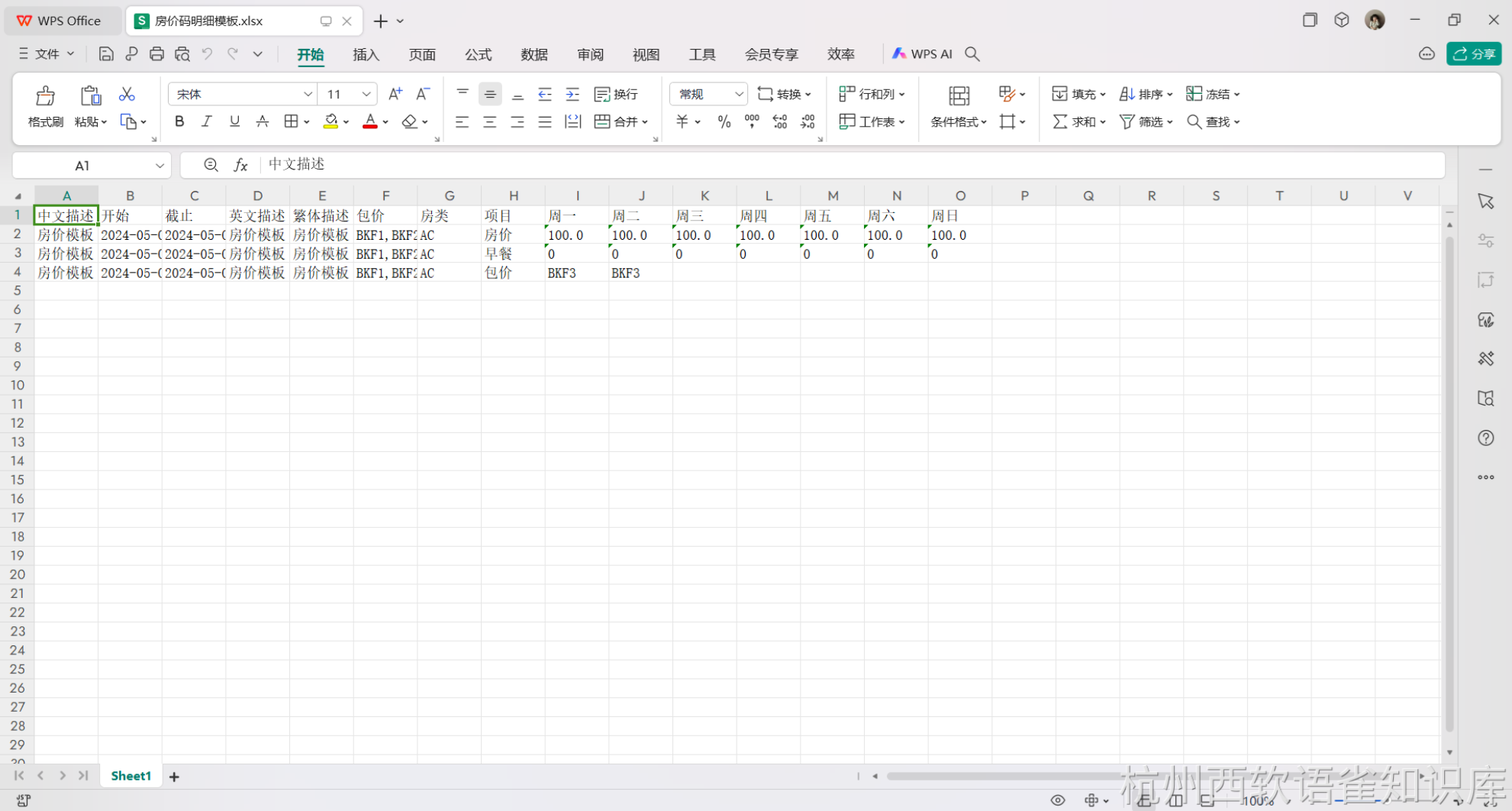
Task: Toggle Bold formatting
Action: [179, 121]
